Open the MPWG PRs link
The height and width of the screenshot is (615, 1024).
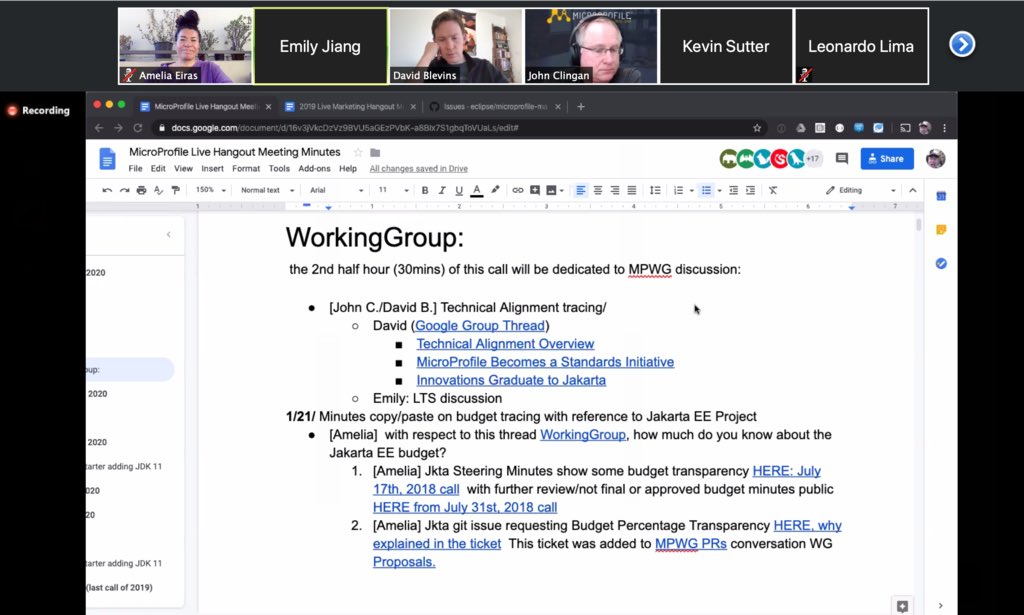click(691, 543)
